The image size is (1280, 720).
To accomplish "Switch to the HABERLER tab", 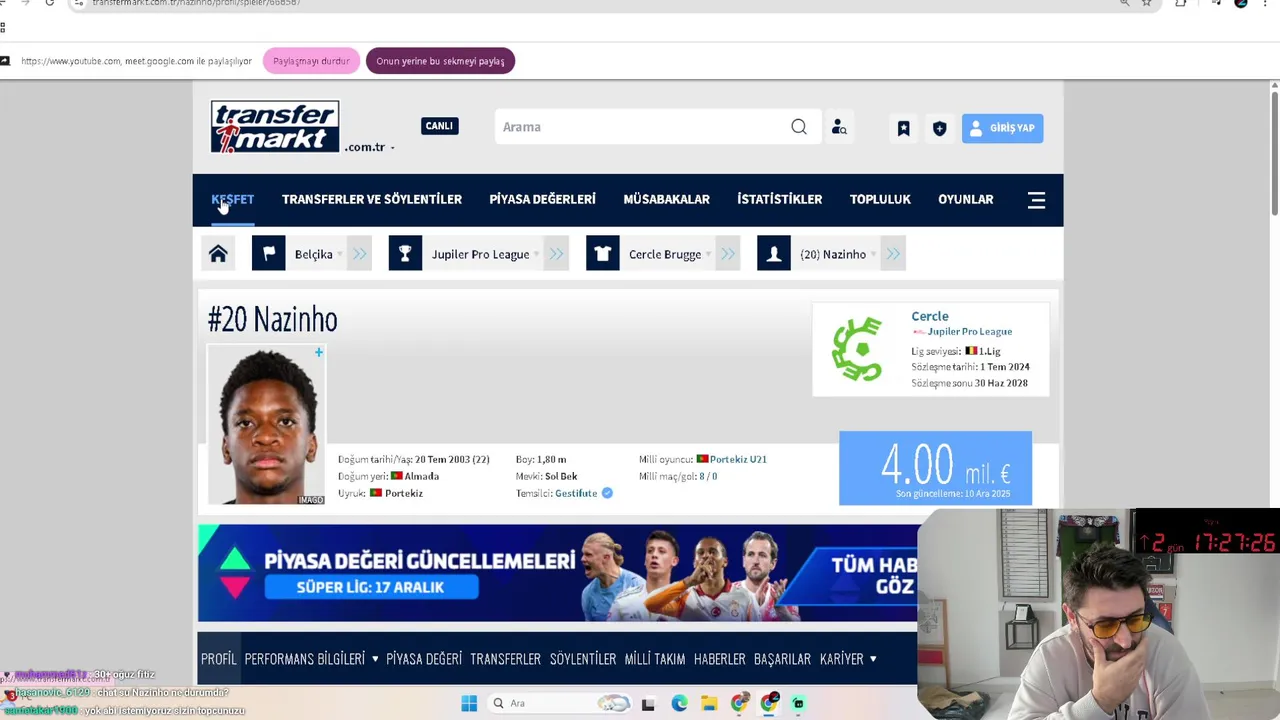I will pyautogui.click(x=719, y=659).
